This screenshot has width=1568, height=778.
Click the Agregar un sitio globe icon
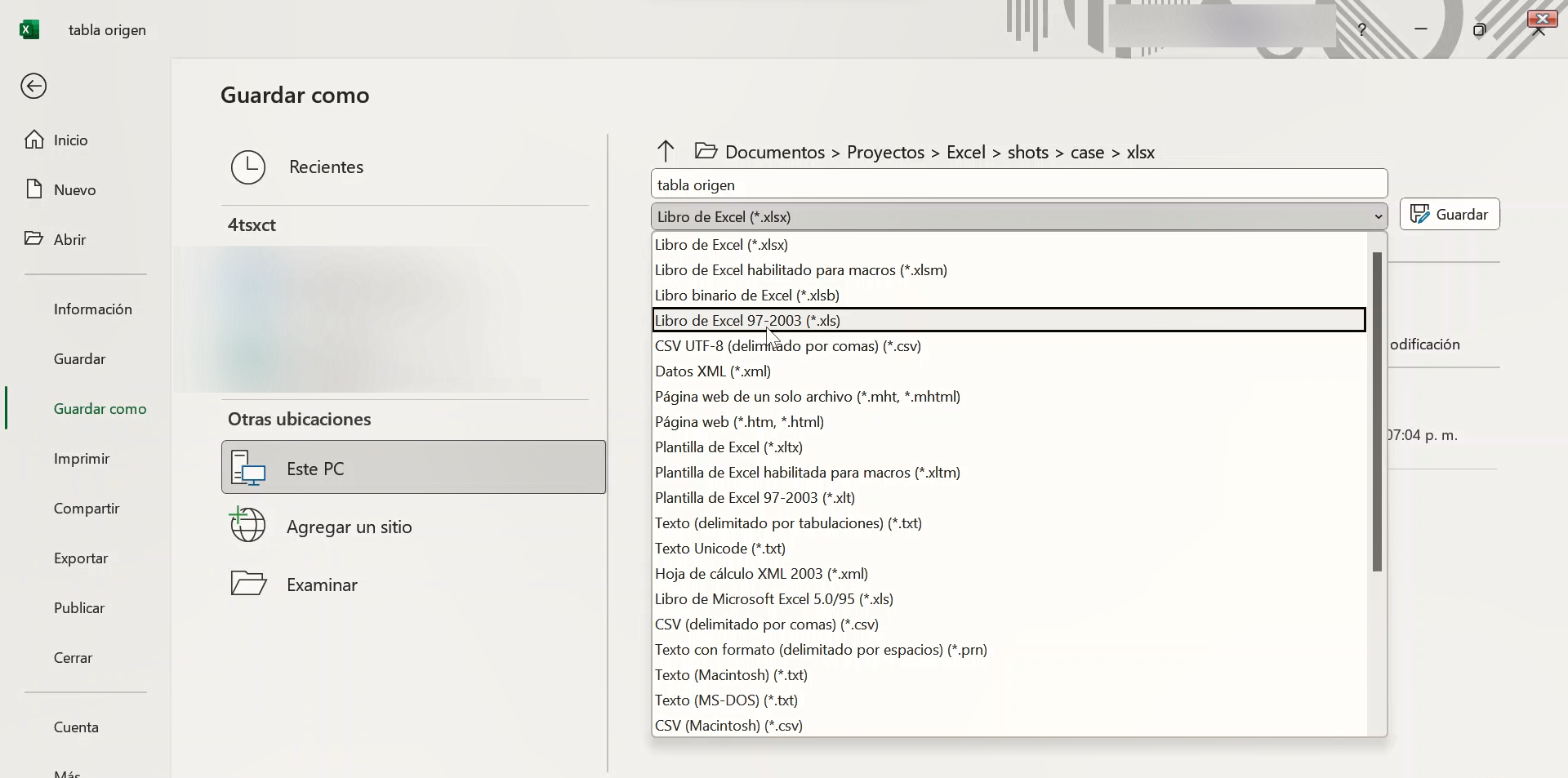point(247,525)
